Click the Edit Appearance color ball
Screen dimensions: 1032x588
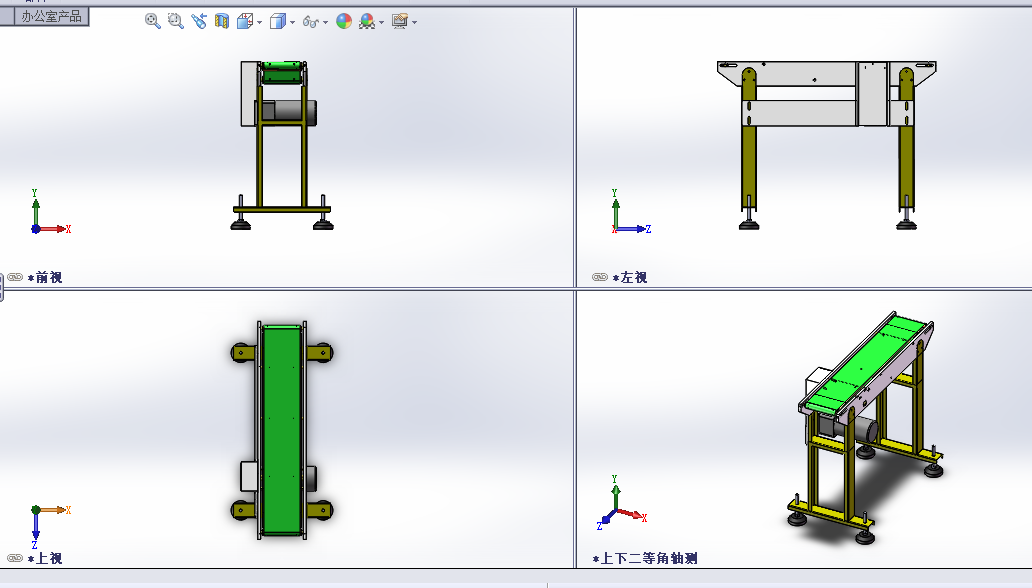[344, 21]
